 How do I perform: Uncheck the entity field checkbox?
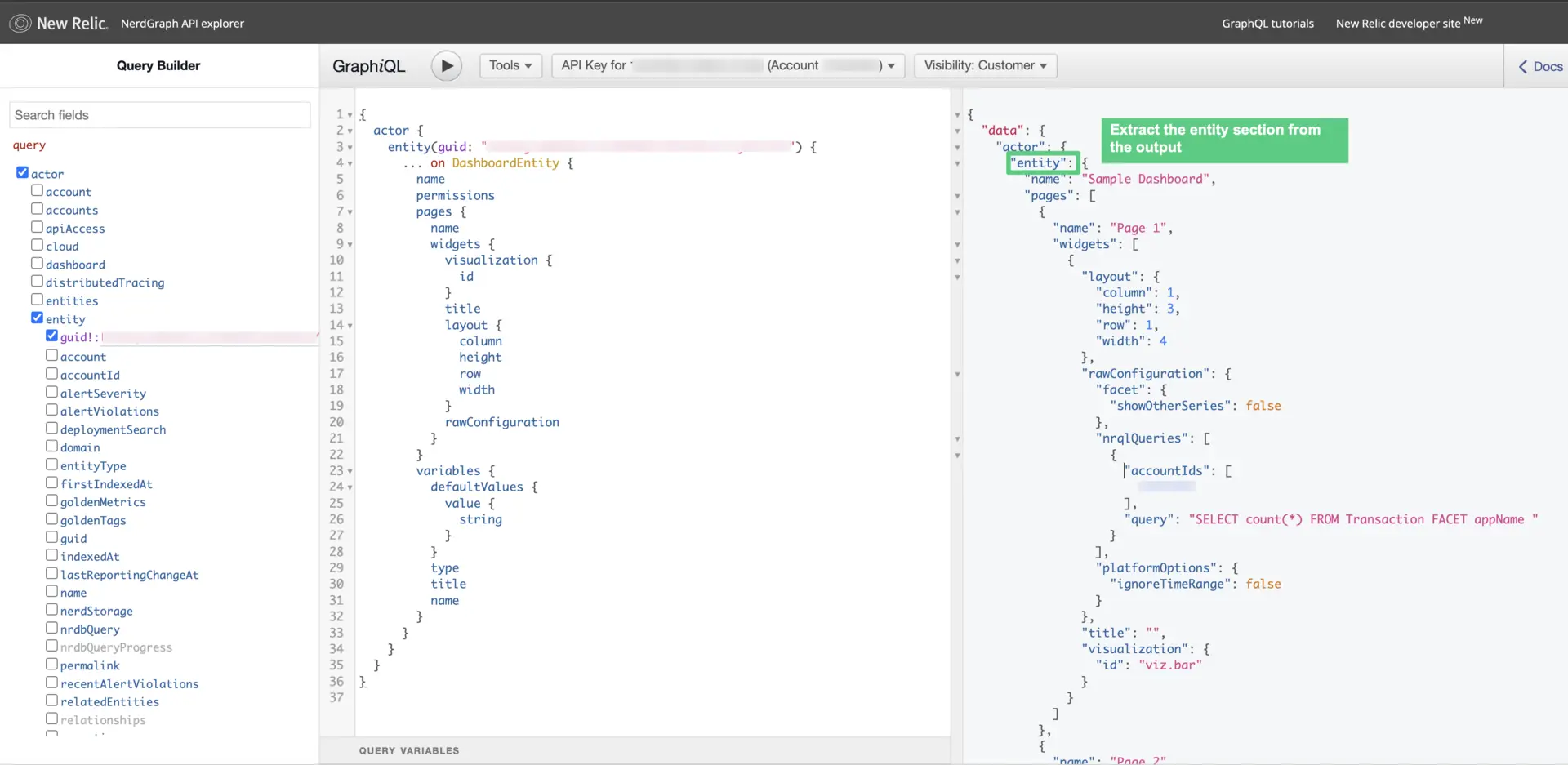(37, 318)
